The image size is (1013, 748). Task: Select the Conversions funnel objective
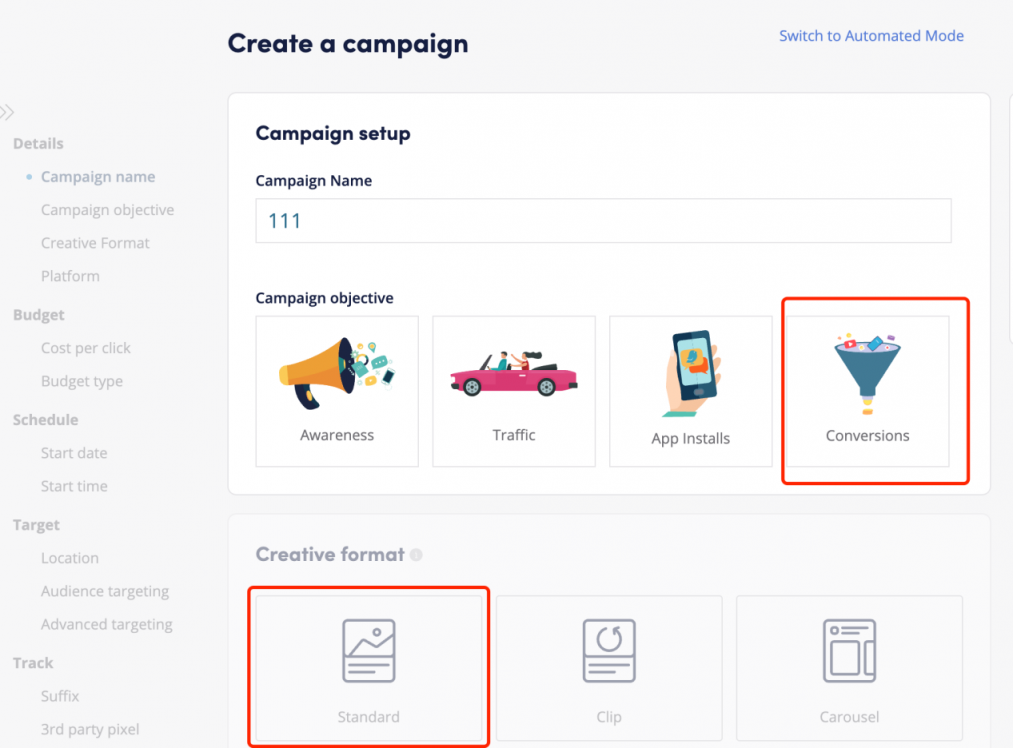(x=867, y=391)
